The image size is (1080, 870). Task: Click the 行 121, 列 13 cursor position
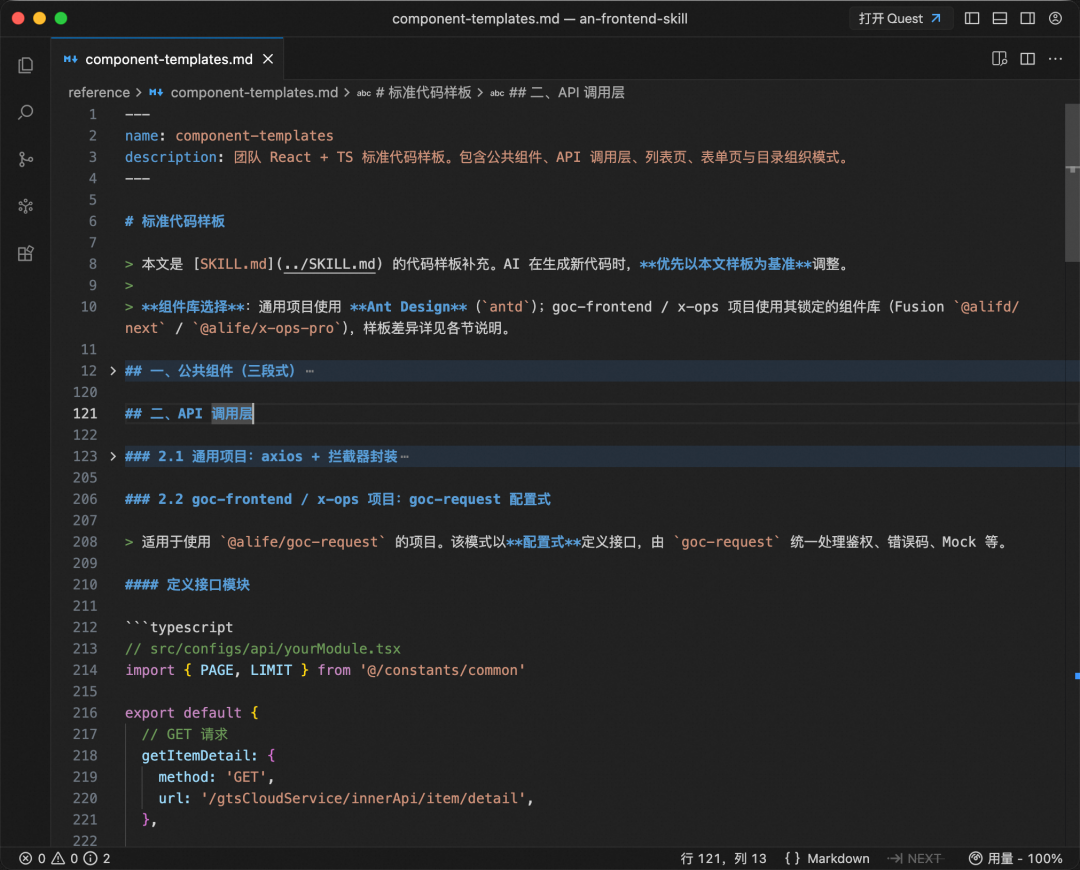pyautogui.click(x=723, y=858)
